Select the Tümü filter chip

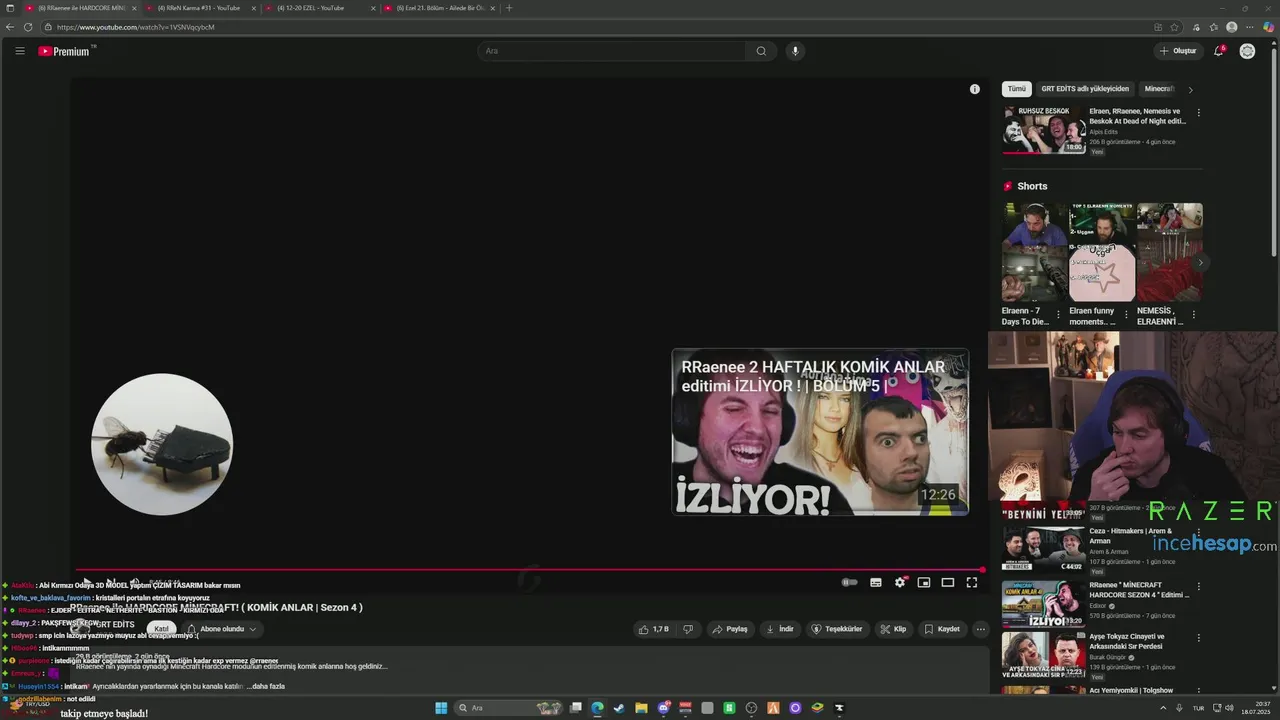pyautogui.click(x=1016, y=89)
